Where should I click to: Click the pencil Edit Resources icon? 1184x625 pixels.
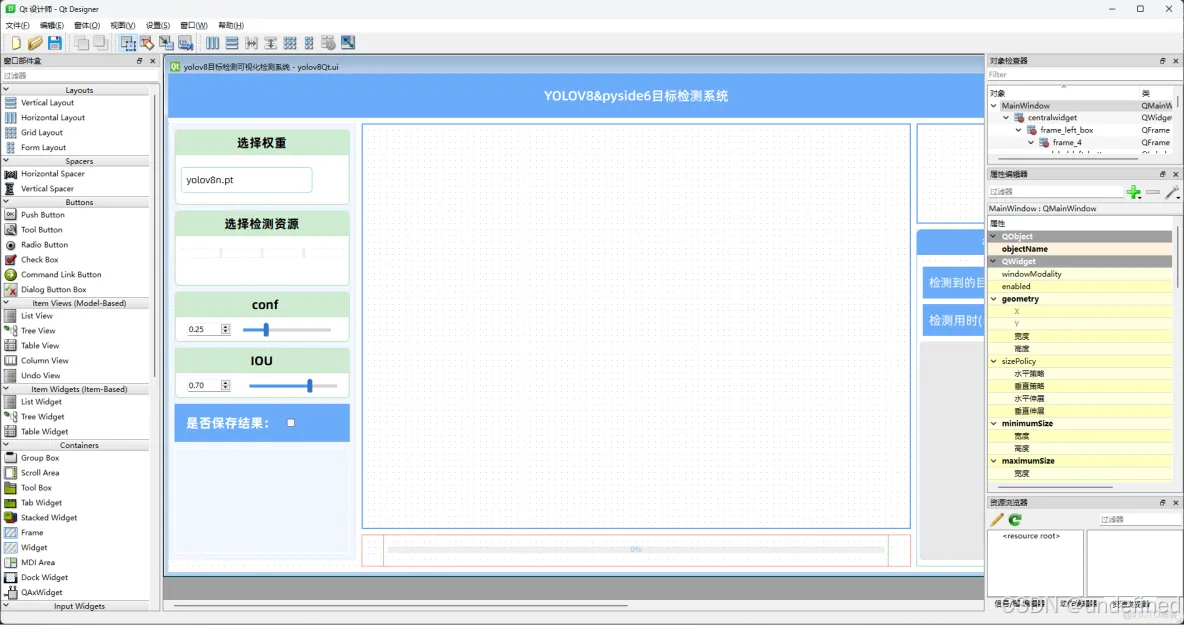997,519
